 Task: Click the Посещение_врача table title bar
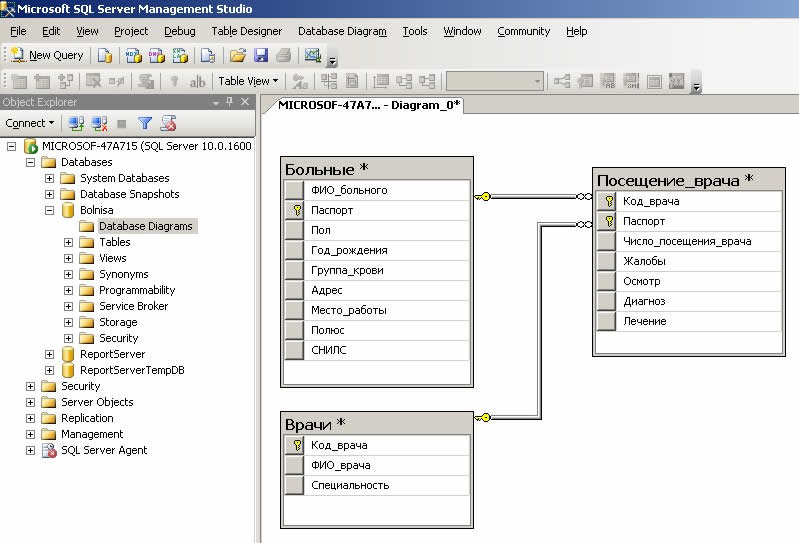689,180
